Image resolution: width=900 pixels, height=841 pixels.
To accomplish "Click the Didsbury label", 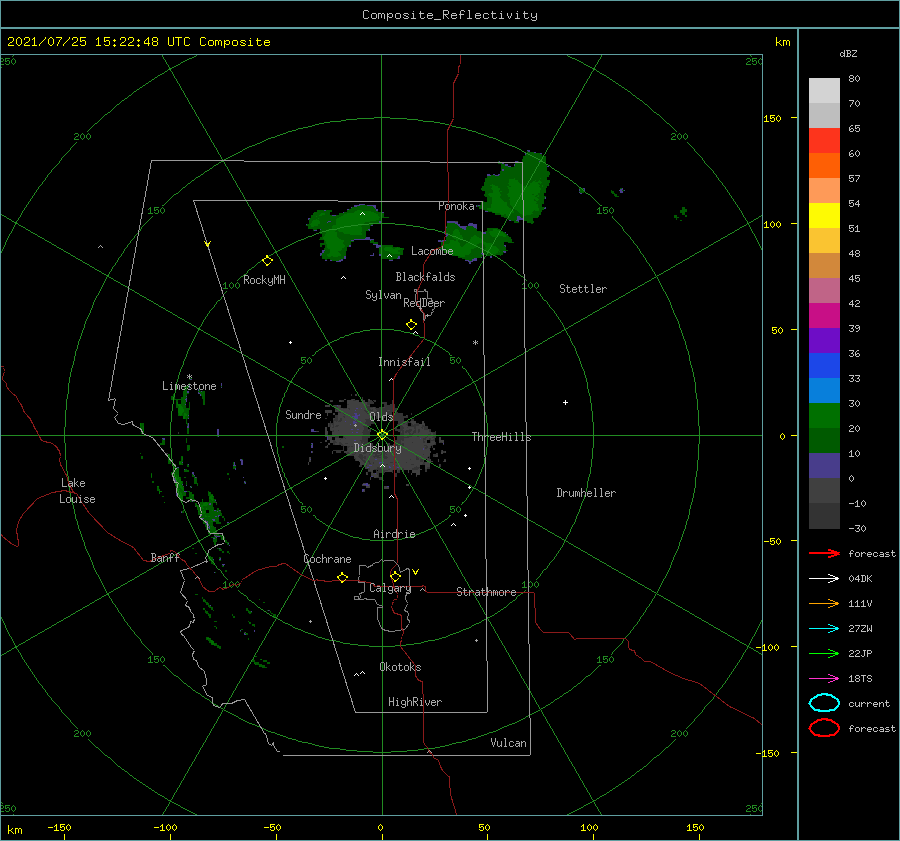I will 377,448.
